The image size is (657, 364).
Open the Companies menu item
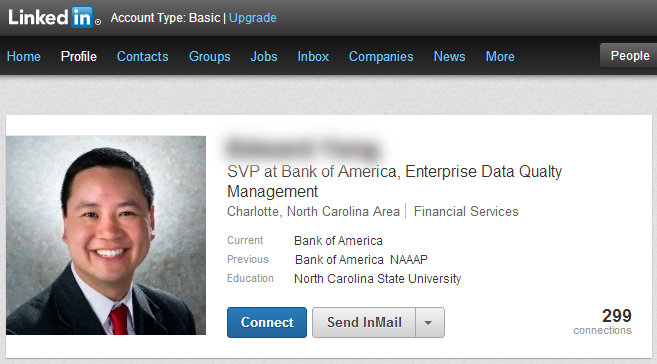[381, 56]
